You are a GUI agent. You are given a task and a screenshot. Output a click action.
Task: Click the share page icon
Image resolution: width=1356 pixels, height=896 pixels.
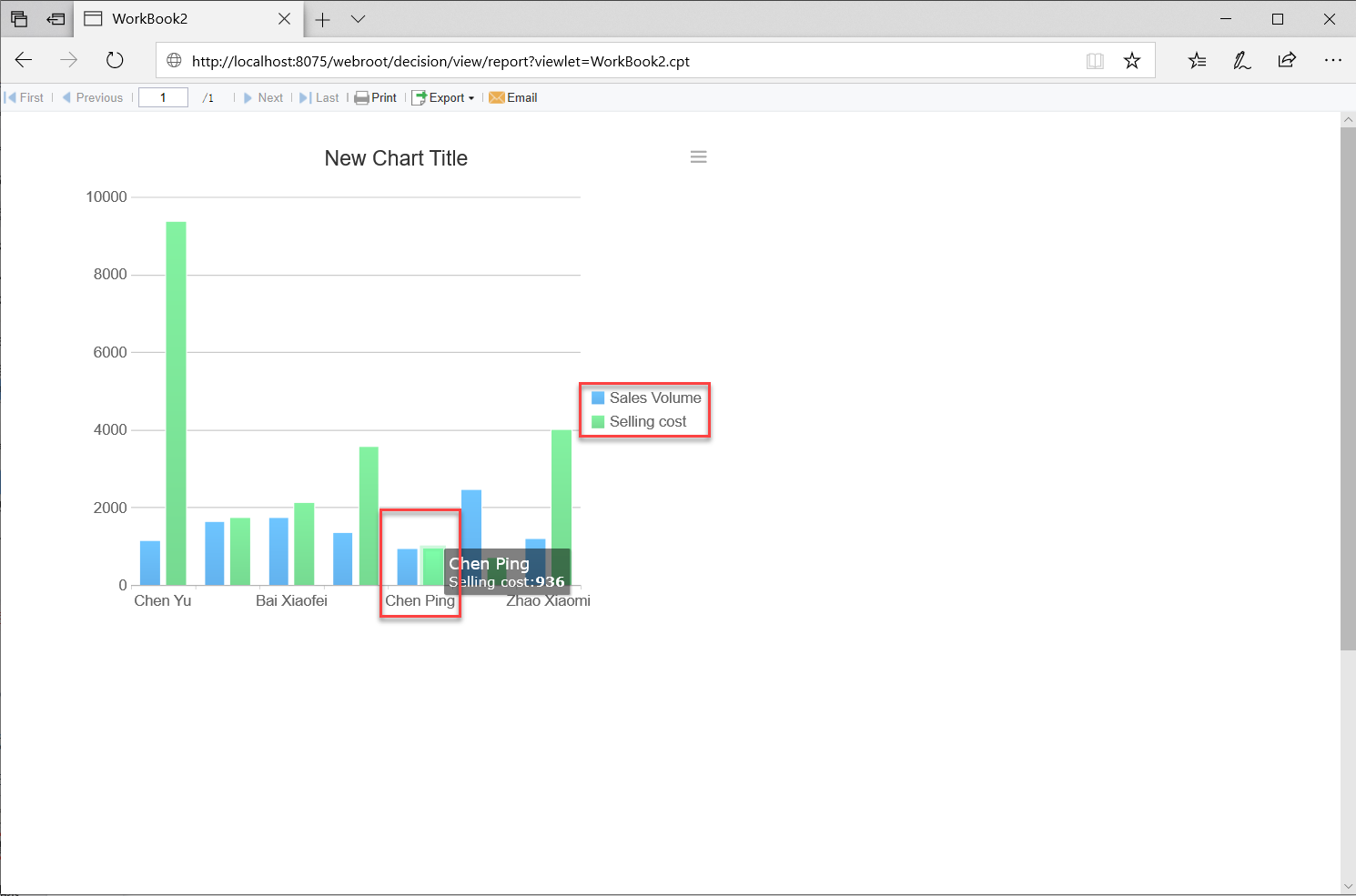(x=1287, y=60)
